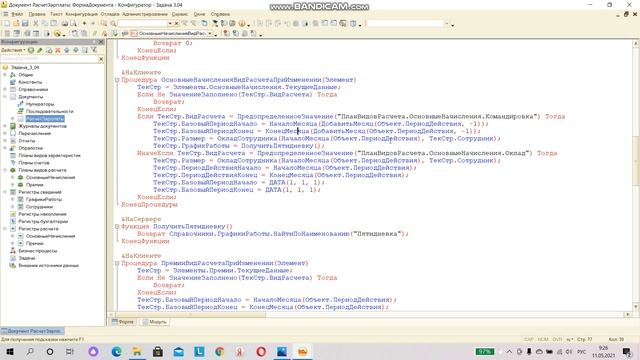Click the Copy toolbar icon
640x360 pixels.
coord(44,24)
